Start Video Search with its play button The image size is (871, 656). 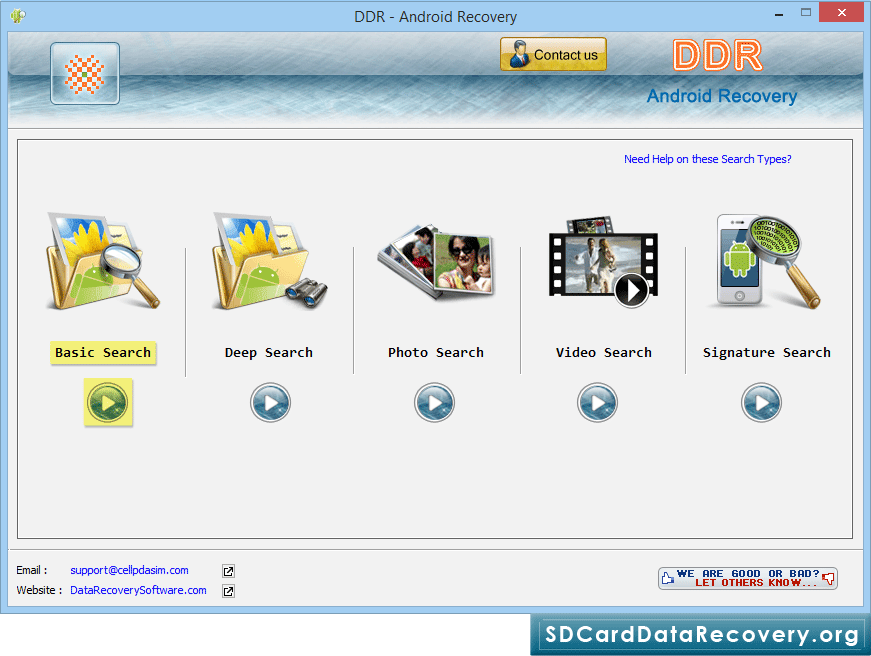click(597, 402)
